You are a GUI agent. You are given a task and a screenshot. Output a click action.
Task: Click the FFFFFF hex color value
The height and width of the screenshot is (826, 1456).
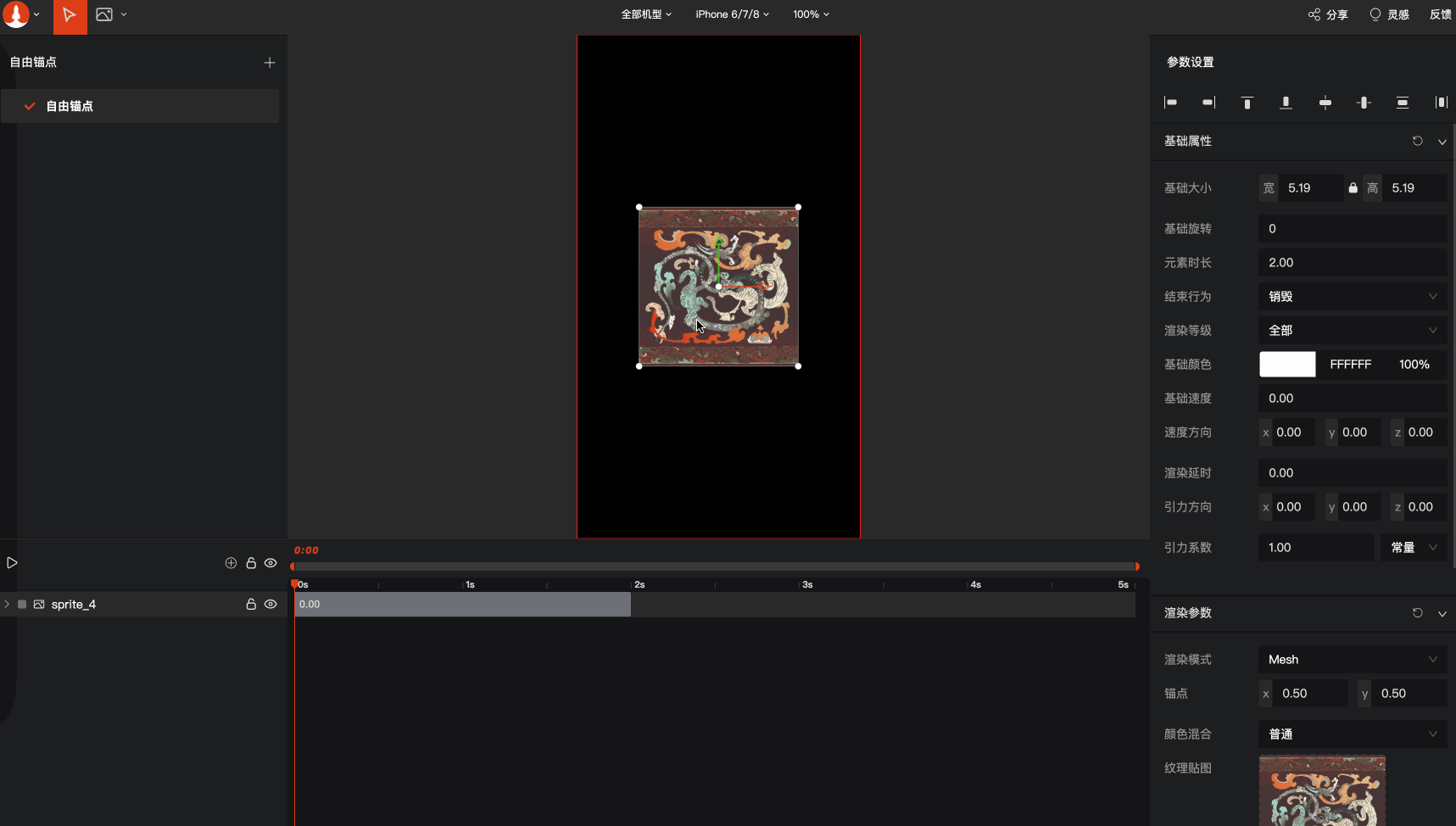tap(1350, 365)
